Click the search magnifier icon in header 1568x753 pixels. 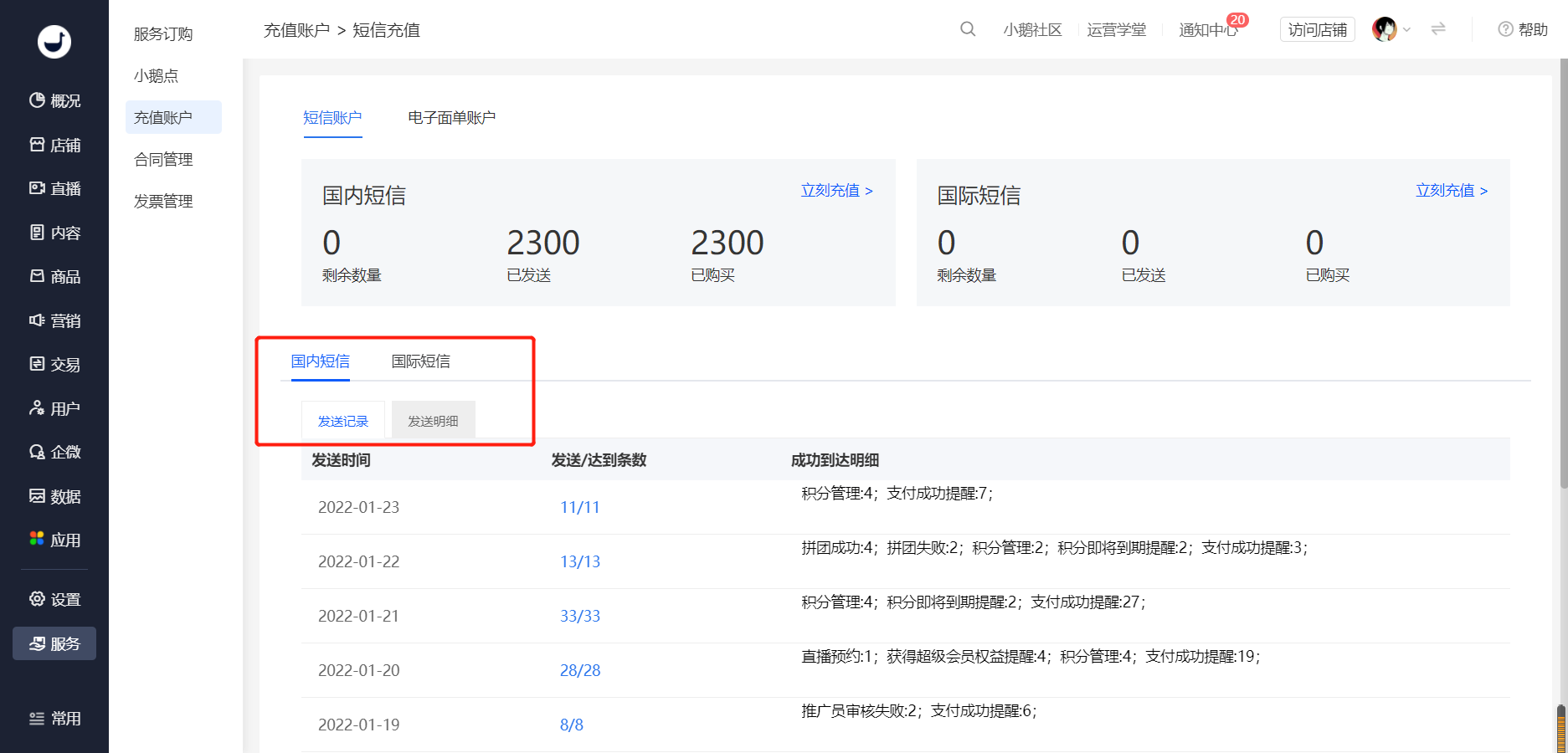[968, 29]
